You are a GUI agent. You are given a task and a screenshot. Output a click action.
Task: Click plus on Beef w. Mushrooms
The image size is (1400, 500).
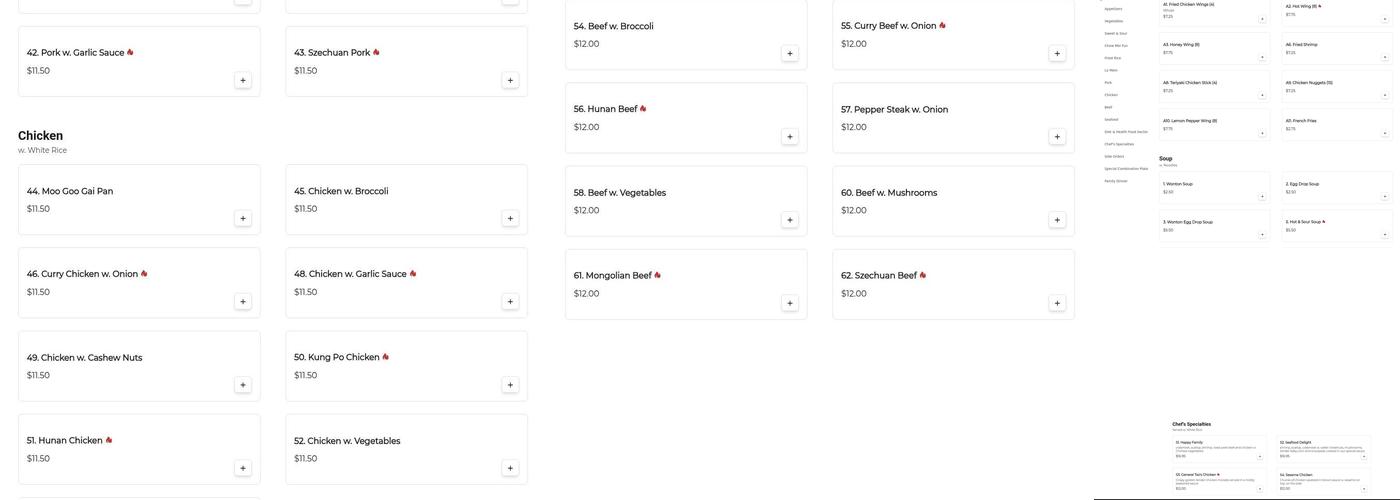[x=1057, y=220]
